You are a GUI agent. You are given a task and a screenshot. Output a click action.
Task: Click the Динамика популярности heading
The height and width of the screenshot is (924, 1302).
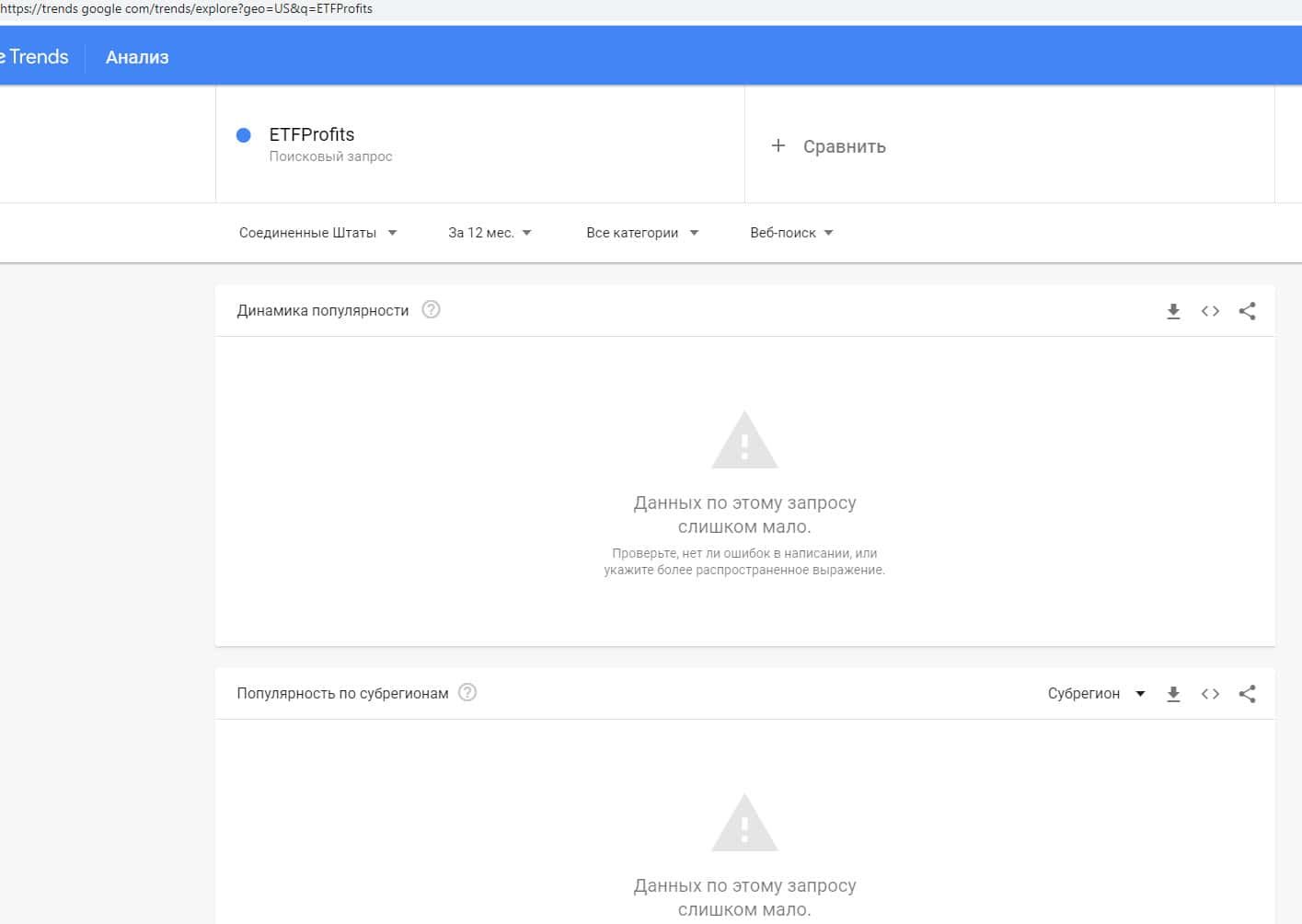click(323, 310)
